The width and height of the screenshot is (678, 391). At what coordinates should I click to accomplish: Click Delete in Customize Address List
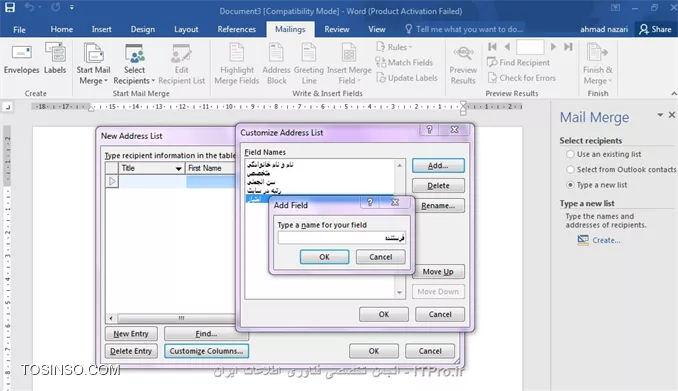click(438, 186)
